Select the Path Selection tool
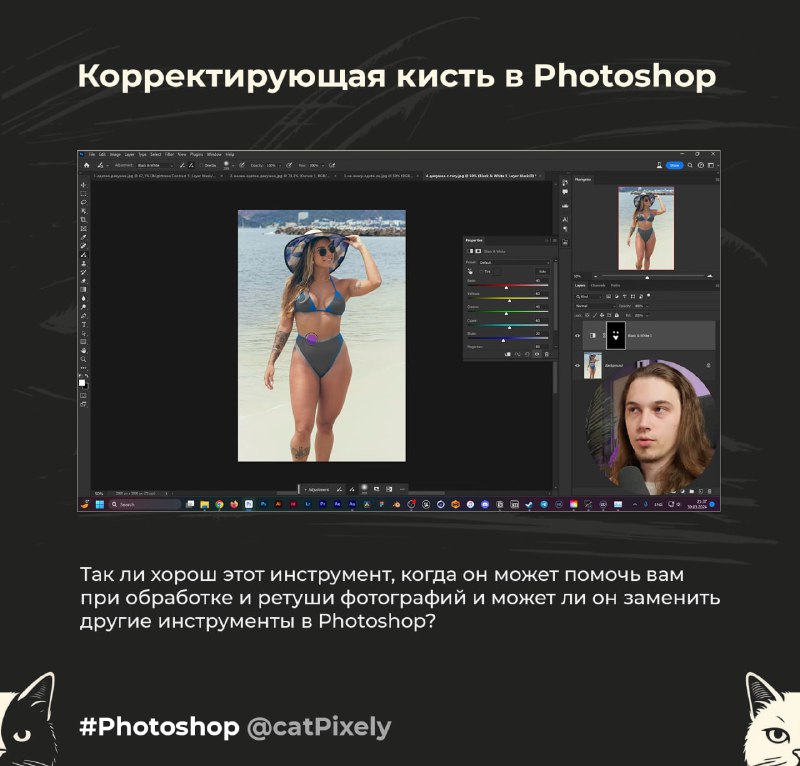 (83, 333)
